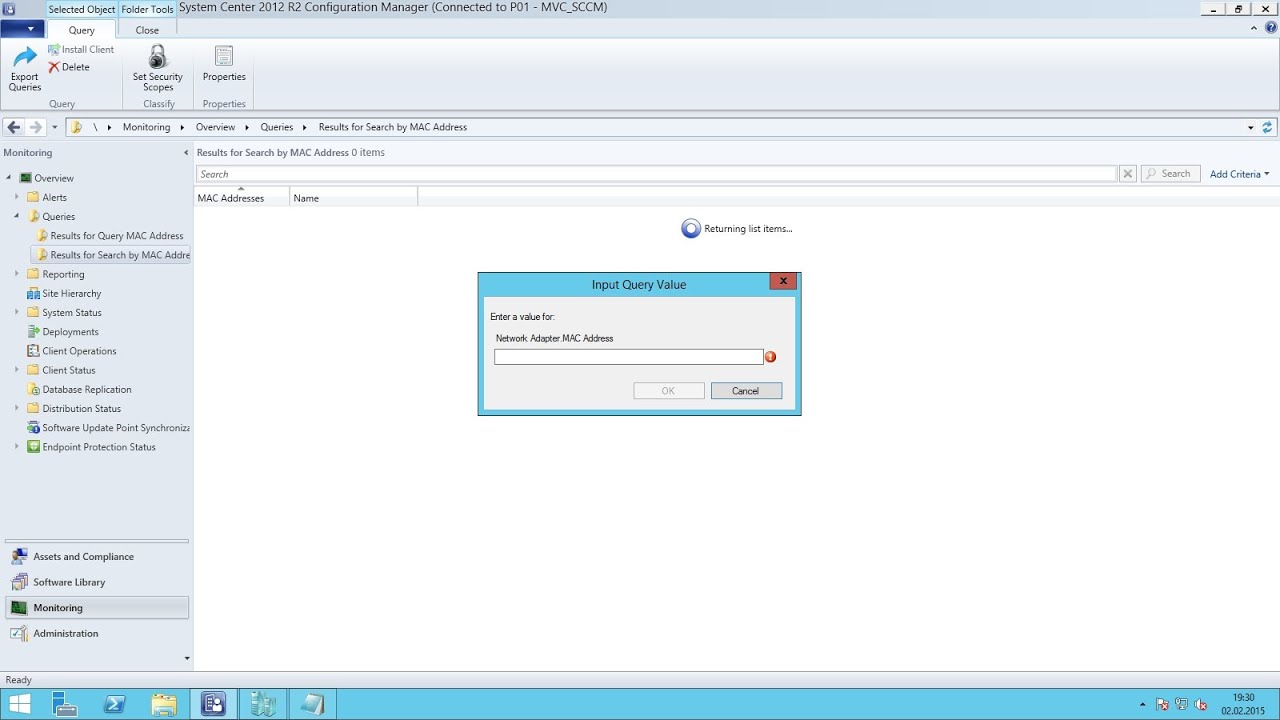Expand the System Status node

coord(17,312)
